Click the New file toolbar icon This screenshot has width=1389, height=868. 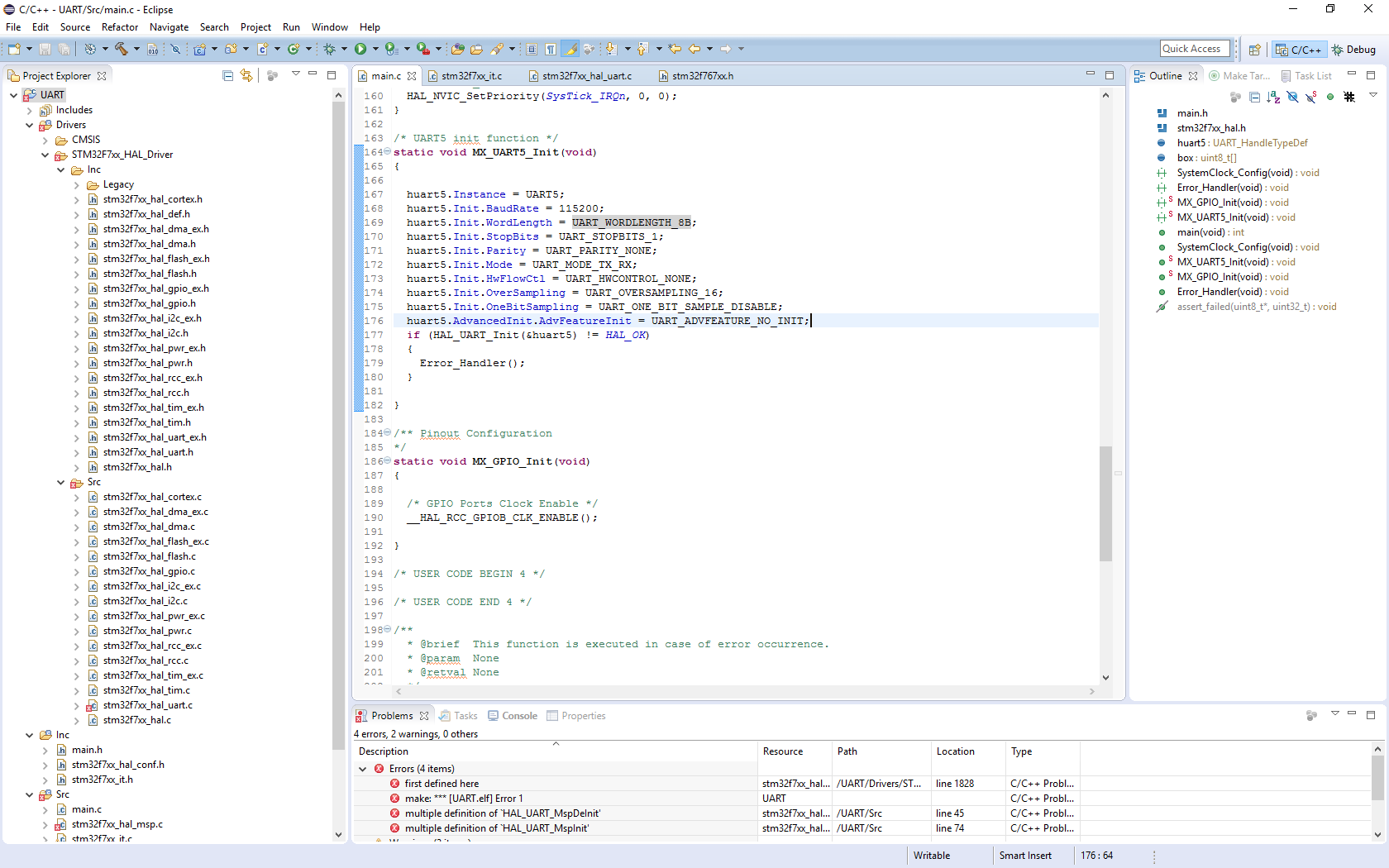click(14, 49)
